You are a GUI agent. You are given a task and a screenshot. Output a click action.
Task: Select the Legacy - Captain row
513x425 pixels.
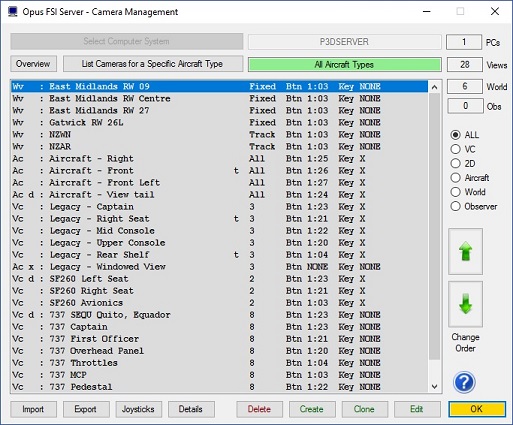point(220,207)
